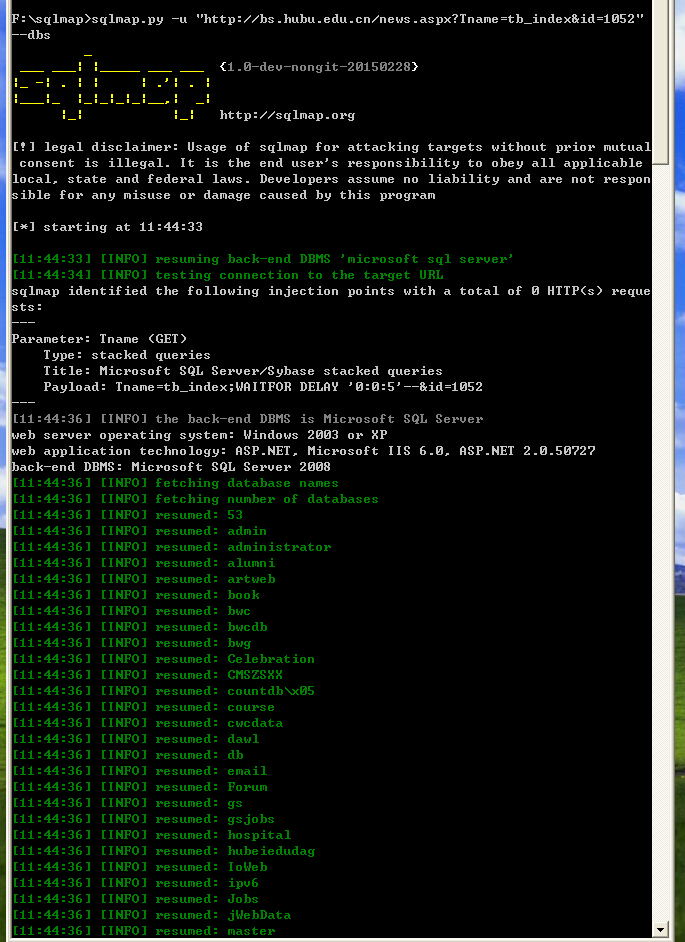Click the sqlmap.py command line text

pyautogui.click(x=327, y=19)
